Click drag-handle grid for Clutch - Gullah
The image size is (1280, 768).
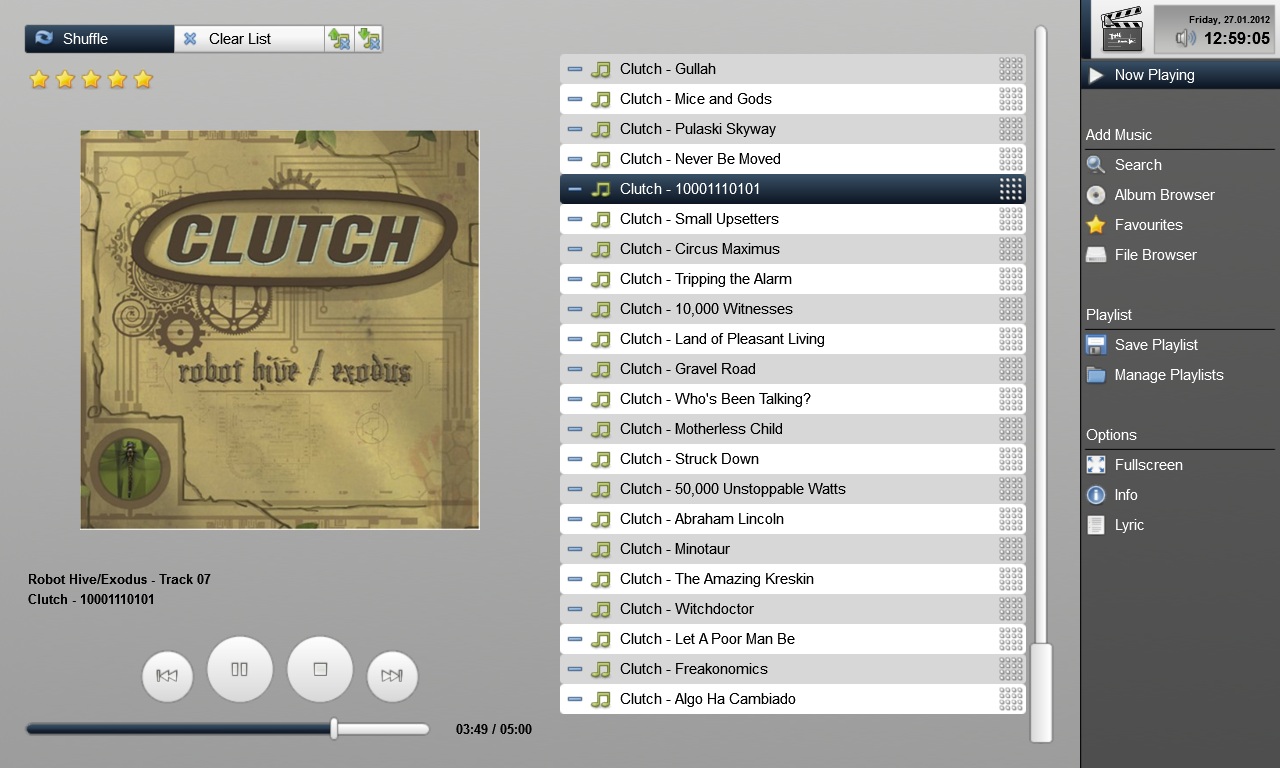point(1011,69)
